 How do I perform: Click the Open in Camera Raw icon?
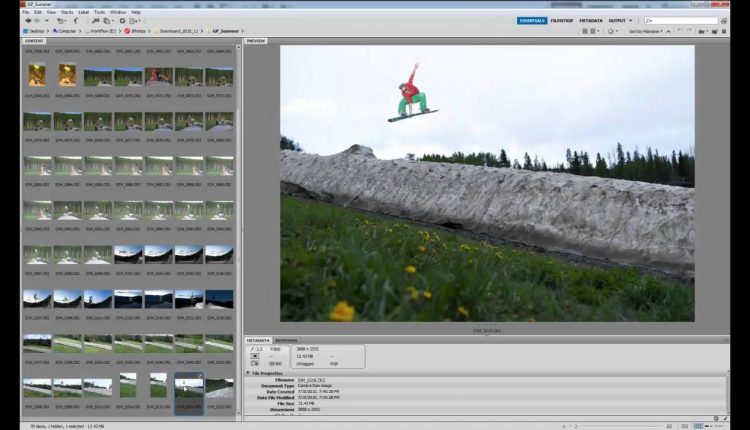(122, 21)
